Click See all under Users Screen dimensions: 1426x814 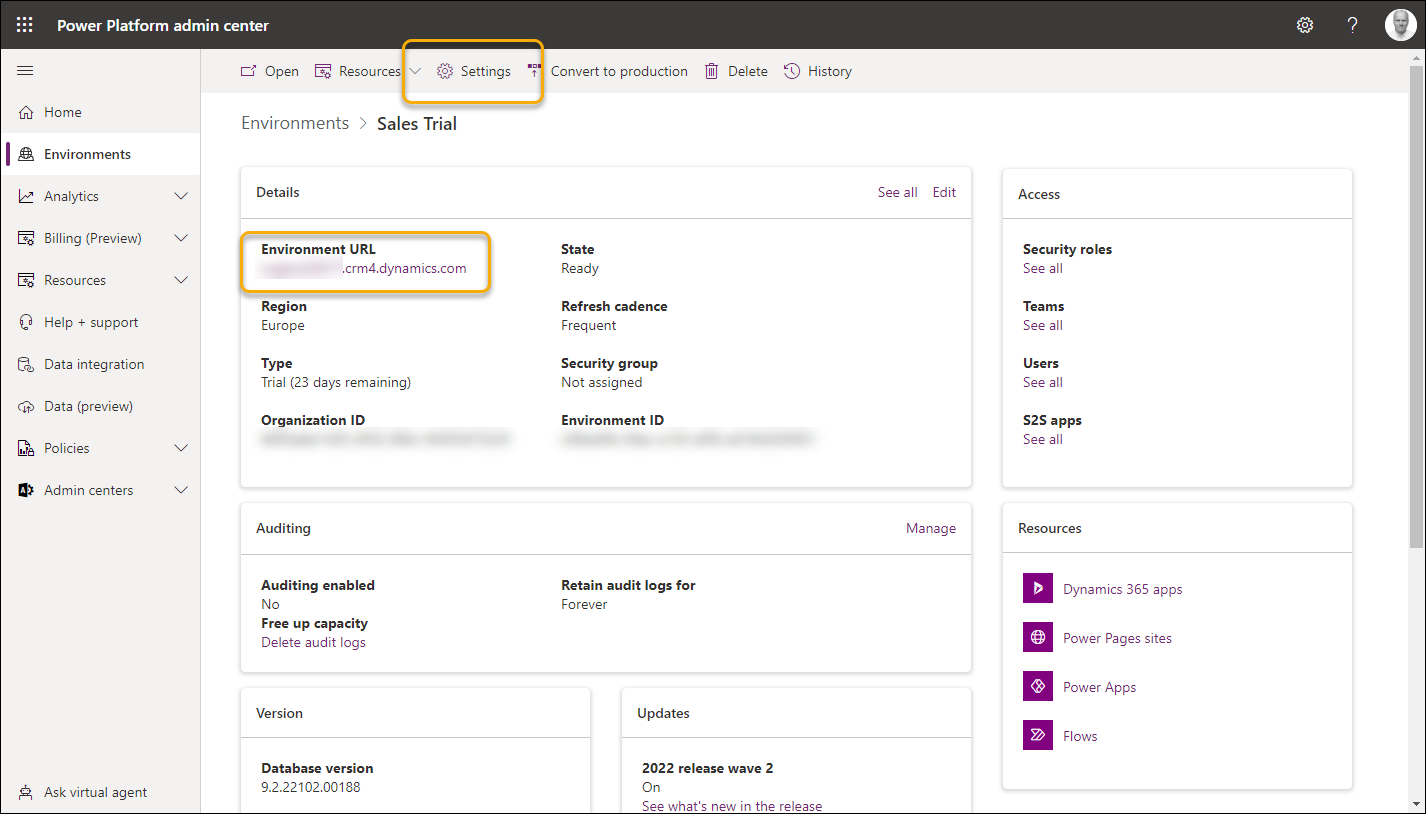pyautogui.click(x=1043, y=382)
